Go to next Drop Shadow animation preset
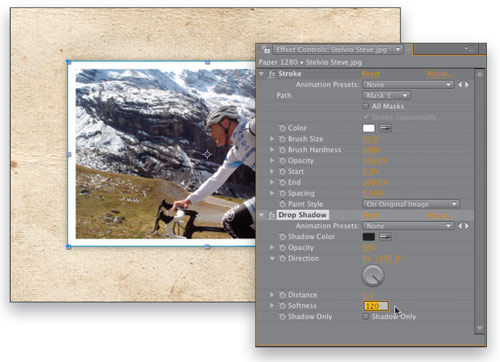 (467, 226)
